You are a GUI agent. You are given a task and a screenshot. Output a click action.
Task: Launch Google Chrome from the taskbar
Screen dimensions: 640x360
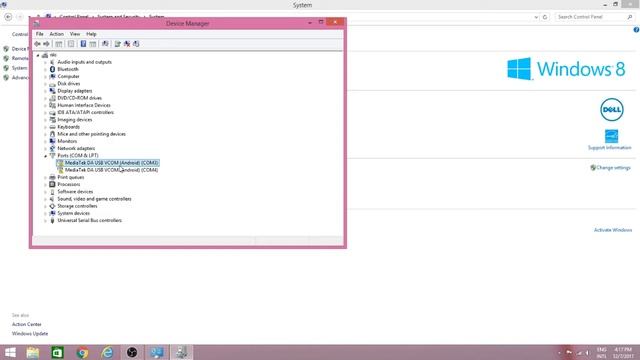pyautogui.click(x=82, y=352)
